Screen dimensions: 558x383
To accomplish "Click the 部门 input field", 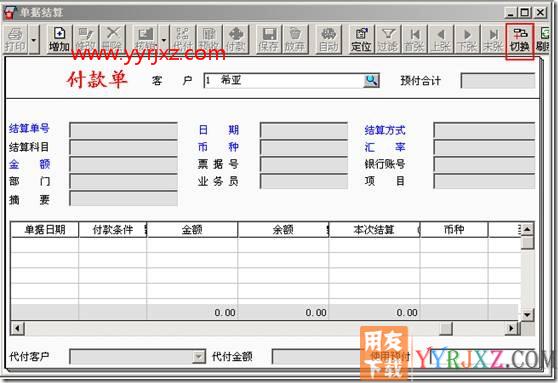I will click(x=123, y=181).
